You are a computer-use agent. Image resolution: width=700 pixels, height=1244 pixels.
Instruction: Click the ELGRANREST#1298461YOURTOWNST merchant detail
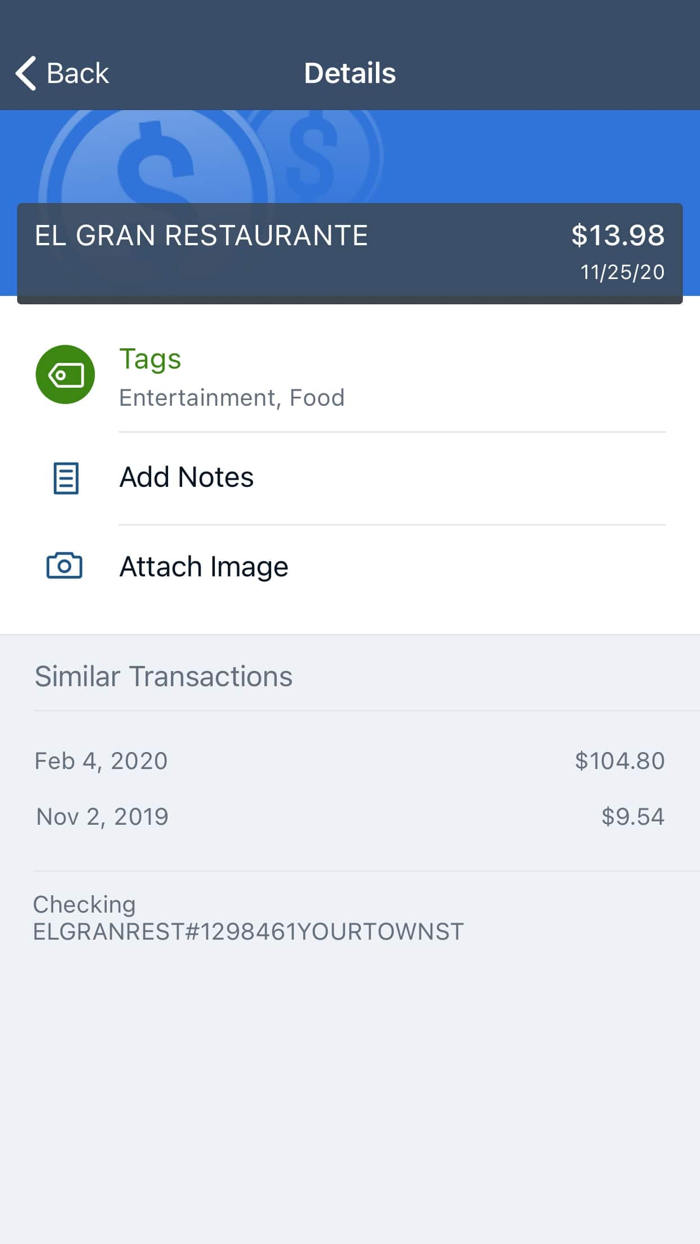click(x=249, y=931)
